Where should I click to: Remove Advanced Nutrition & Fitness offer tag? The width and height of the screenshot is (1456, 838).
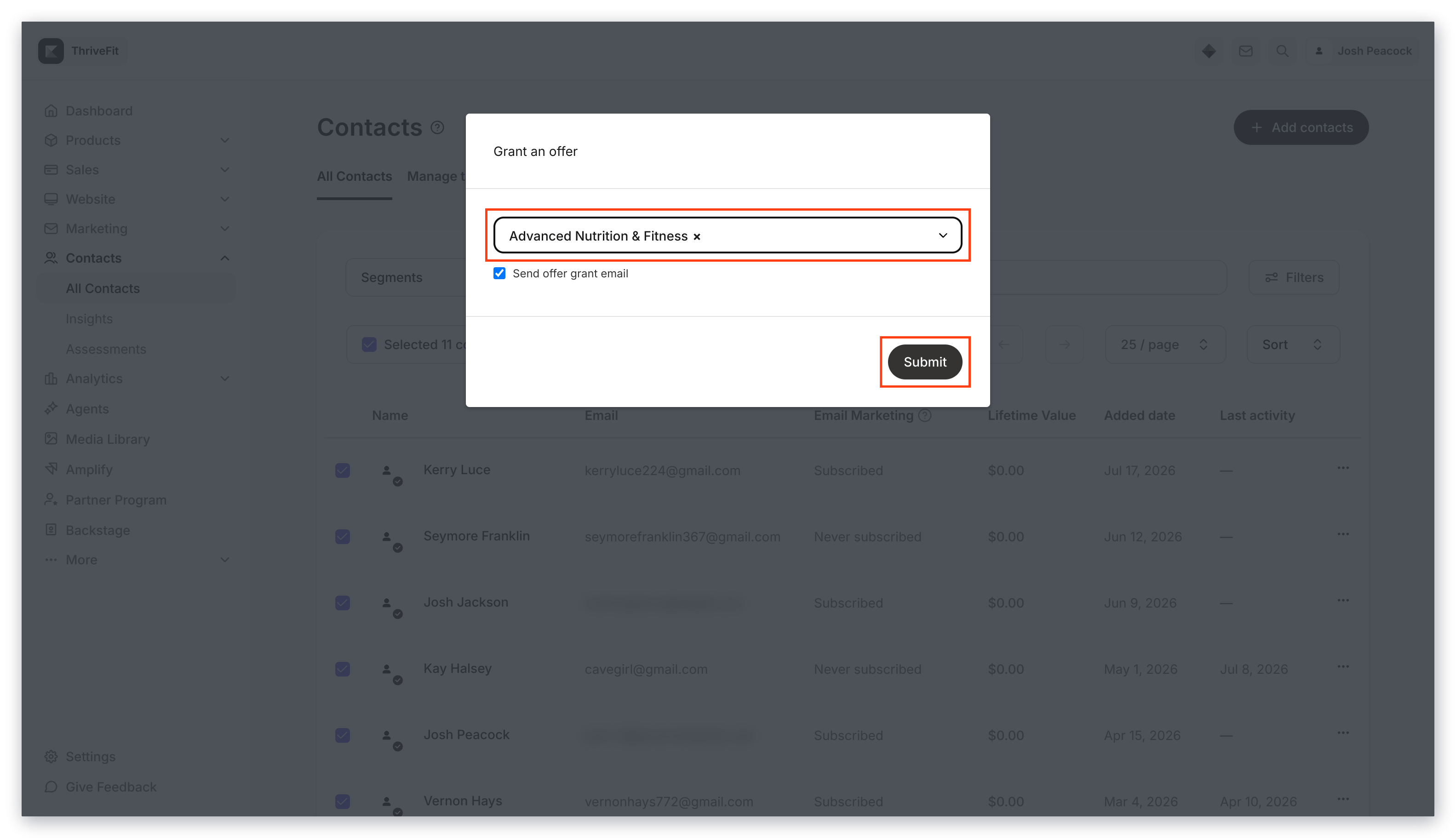pyautogui.click(x=696, y=236)
